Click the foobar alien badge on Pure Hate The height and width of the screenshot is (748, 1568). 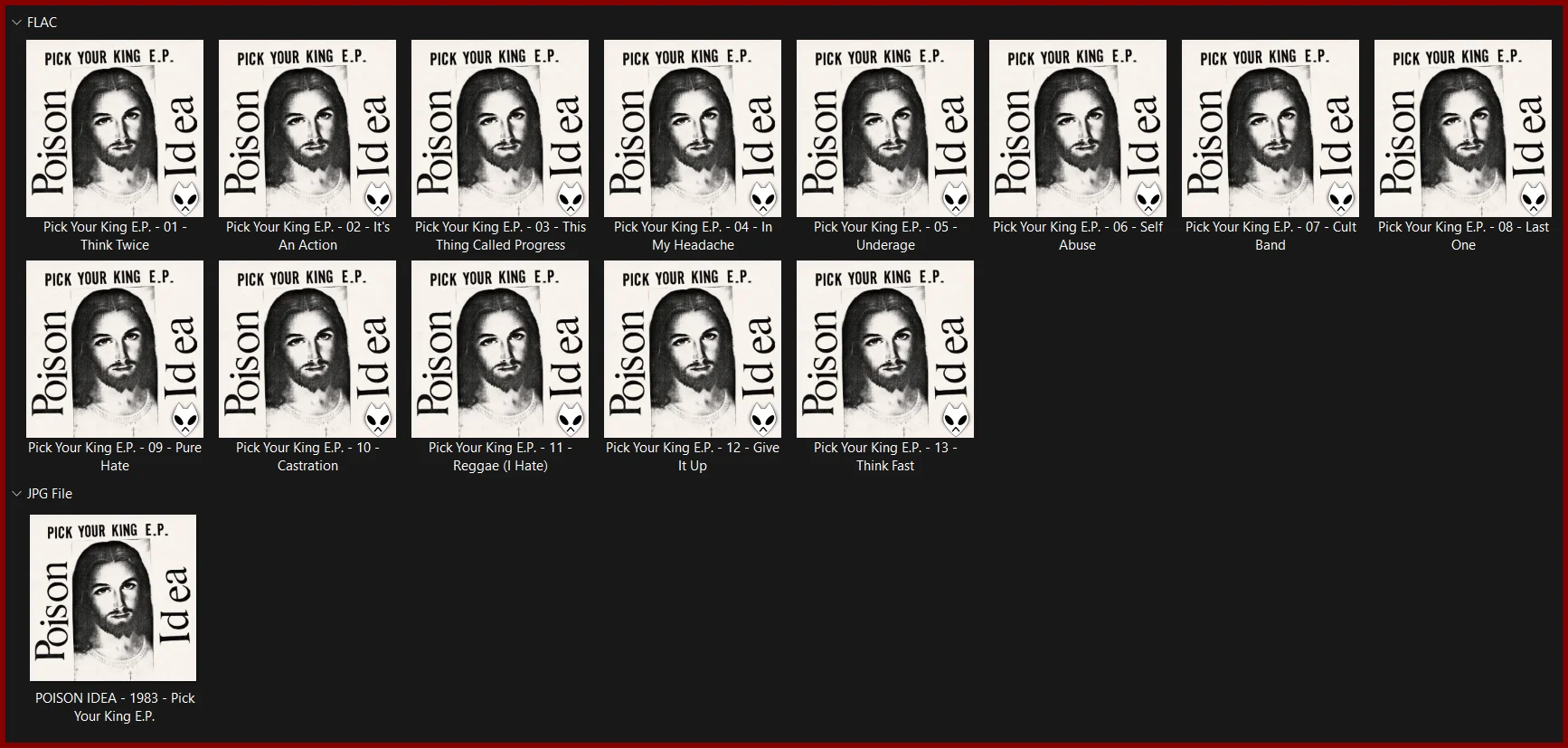point(185,418)
